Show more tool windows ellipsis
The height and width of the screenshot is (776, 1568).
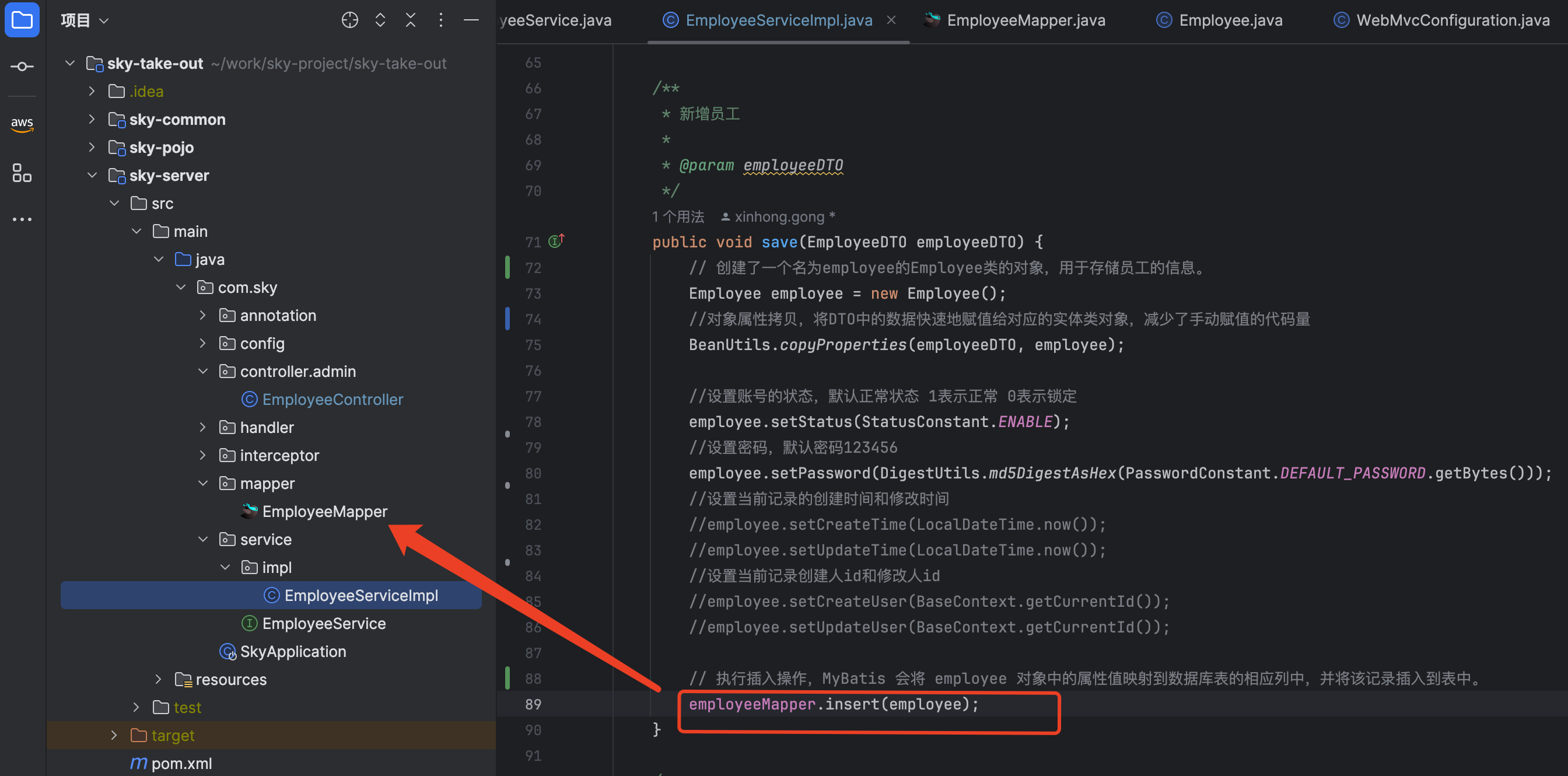22,219
